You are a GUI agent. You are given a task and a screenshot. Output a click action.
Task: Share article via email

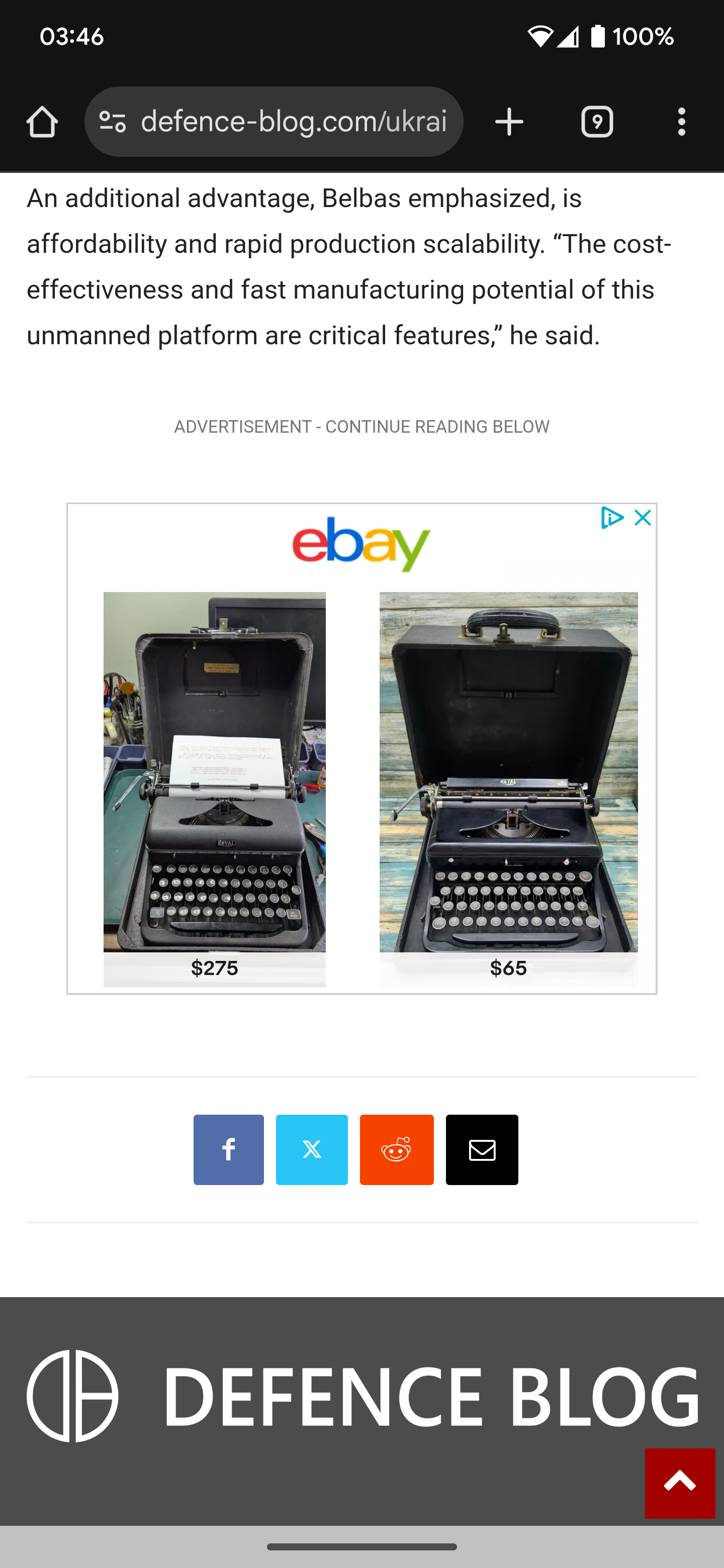click(482, 1150)
